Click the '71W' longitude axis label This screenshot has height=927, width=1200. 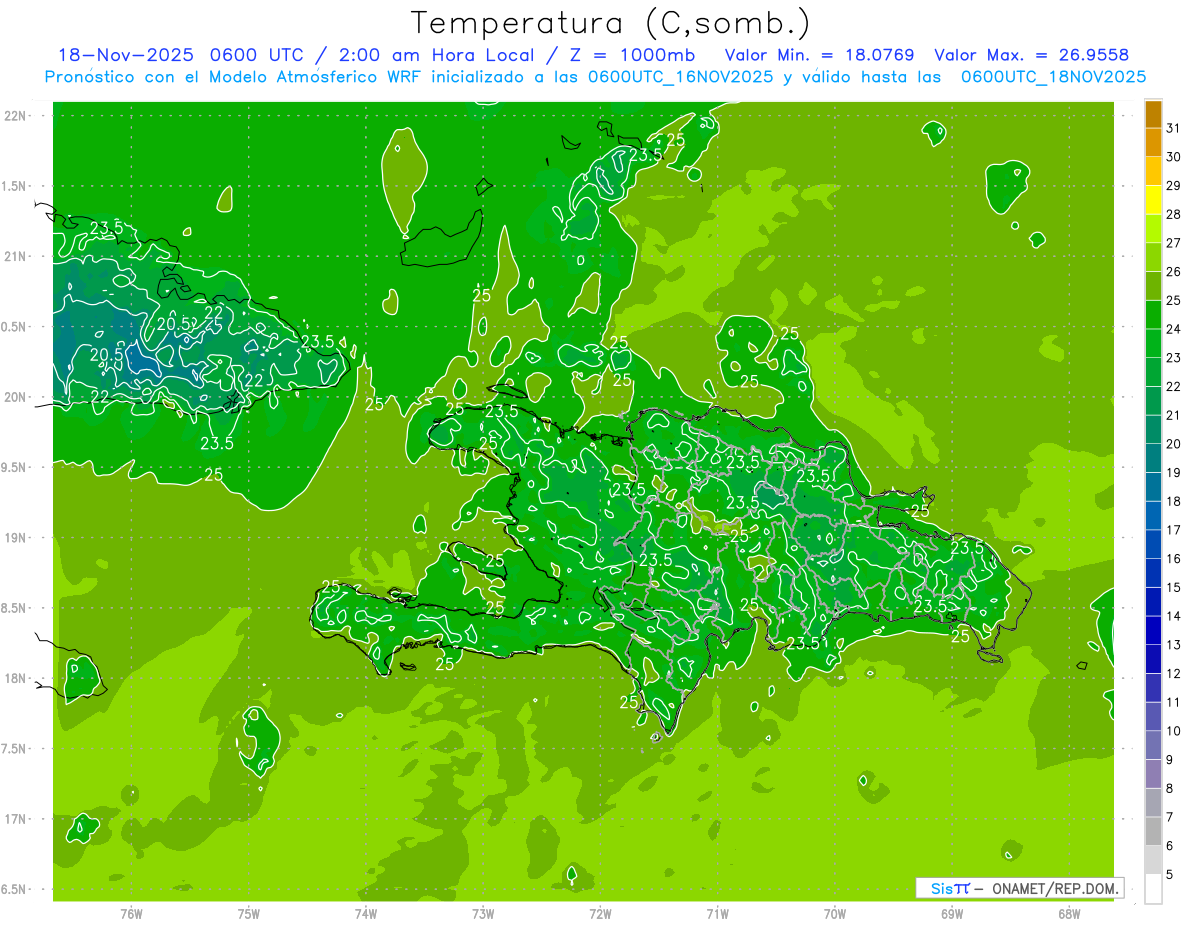click(718, 913)
